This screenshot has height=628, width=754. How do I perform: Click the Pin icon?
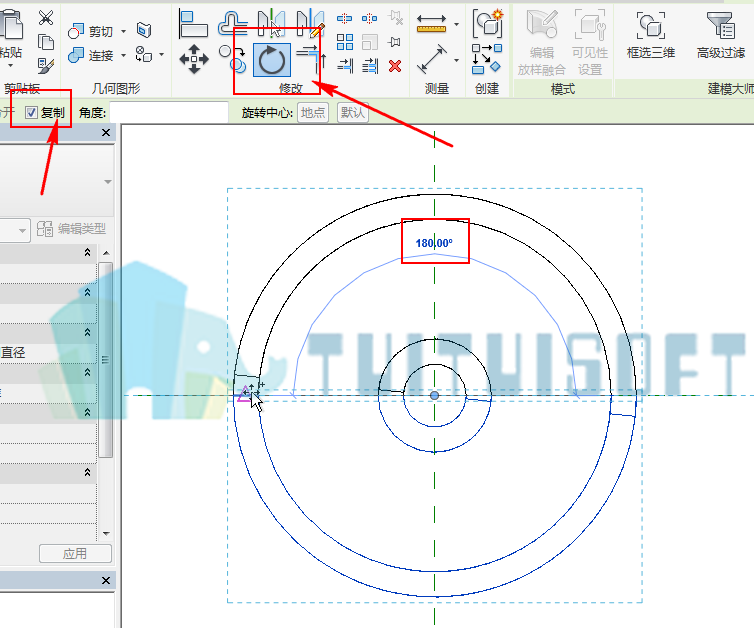[x=395, y=42]
